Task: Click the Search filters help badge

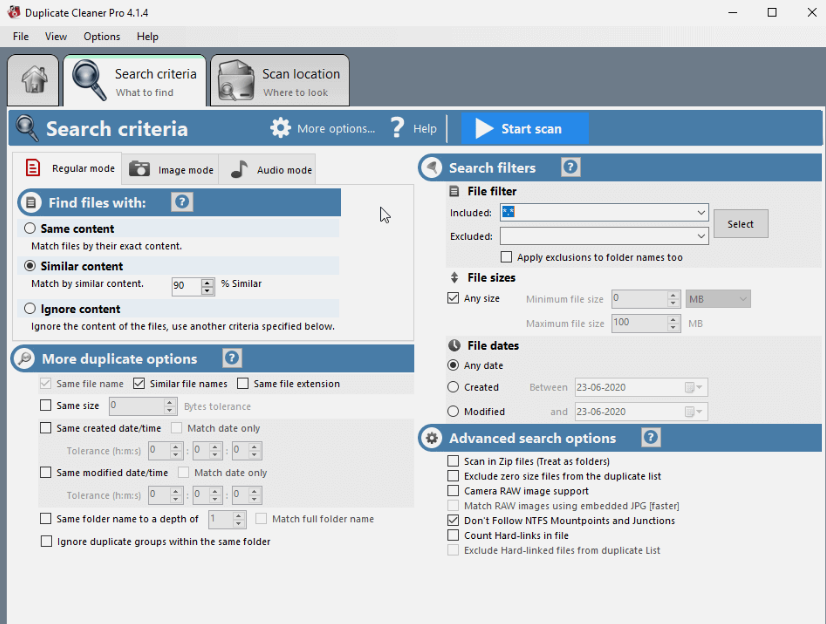Action: (x=569, y=167)
